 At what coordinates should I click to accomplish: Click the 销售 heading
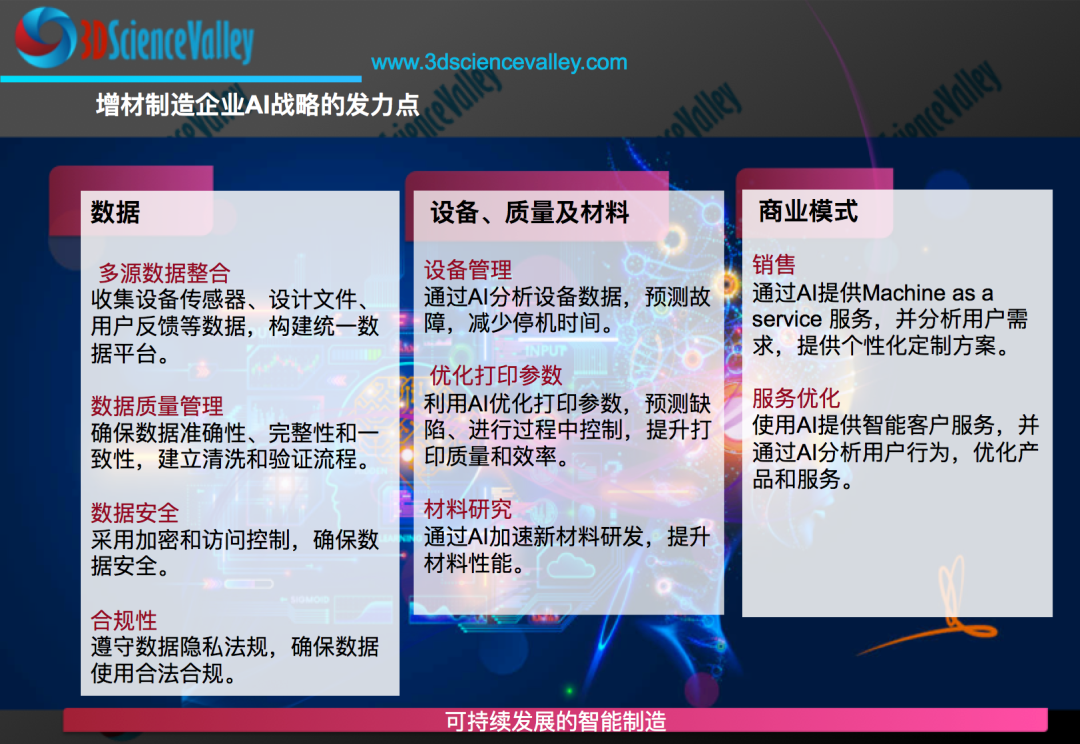773,265
